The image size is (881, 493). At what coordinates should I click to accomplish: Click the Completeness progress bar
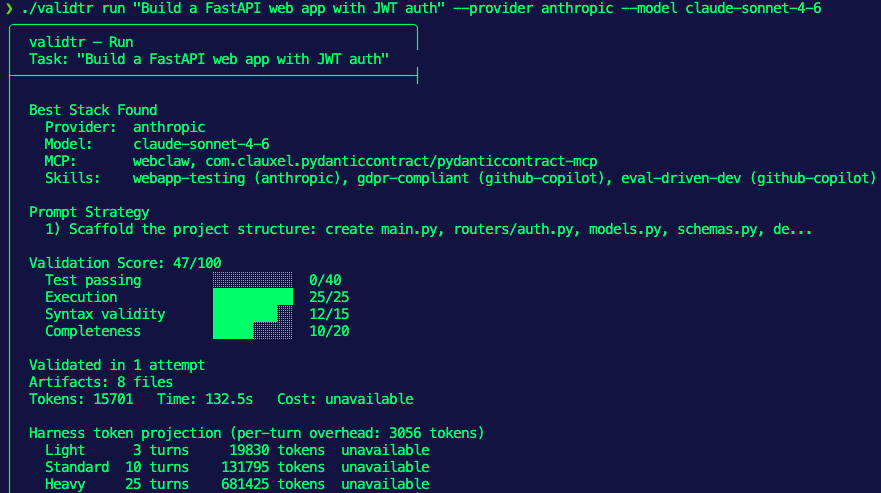click(253, 331)
